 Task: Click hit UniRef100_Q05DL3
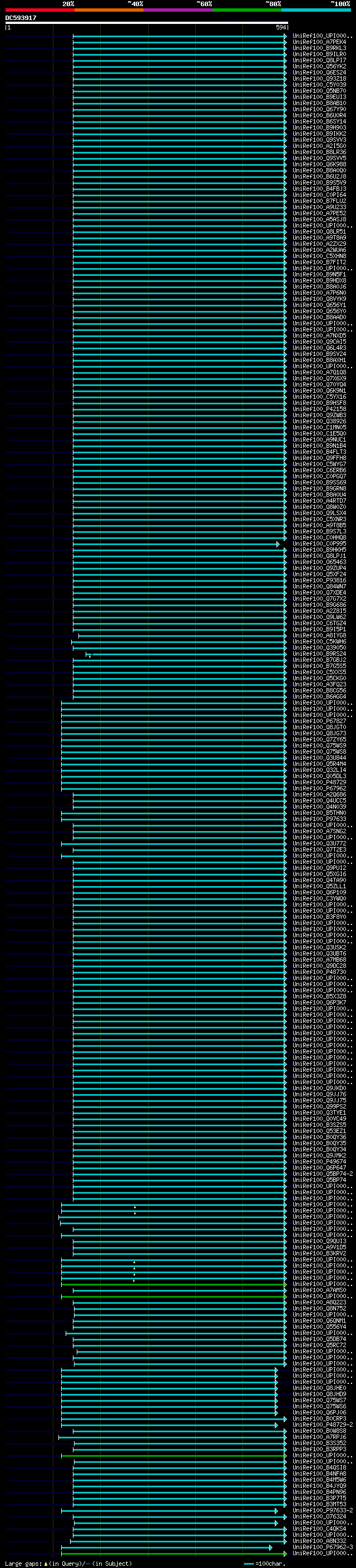(x=319, y=776)
